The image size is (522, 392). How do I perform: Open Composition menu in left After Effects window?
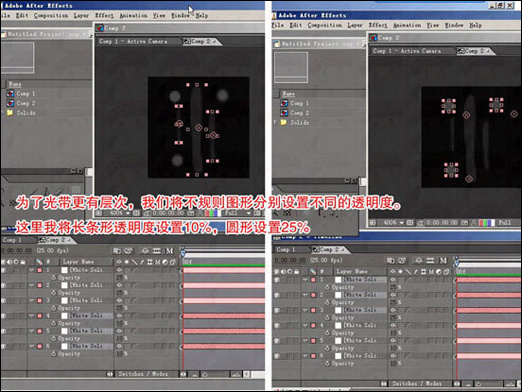pyautogui.click(x=51, y=15)
